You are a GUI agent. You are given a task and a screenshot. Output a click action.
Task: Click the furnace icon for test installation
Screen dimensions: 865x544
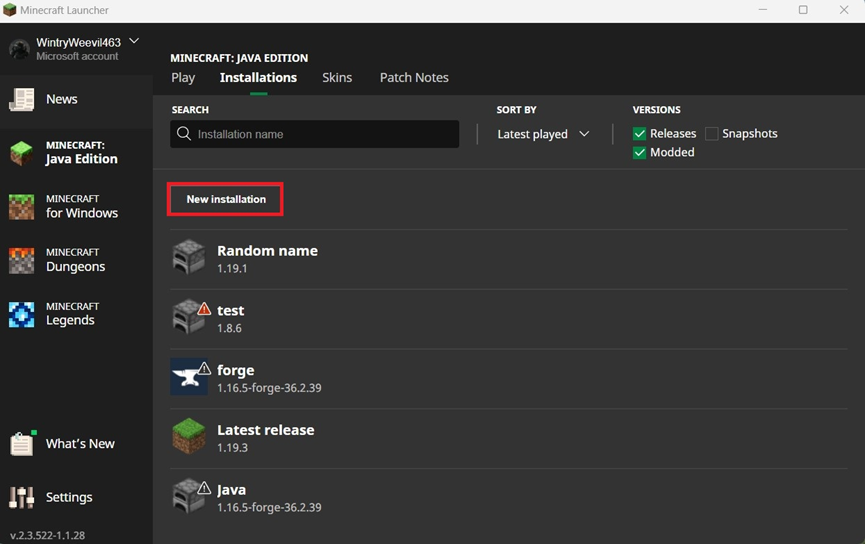point(189,317)
